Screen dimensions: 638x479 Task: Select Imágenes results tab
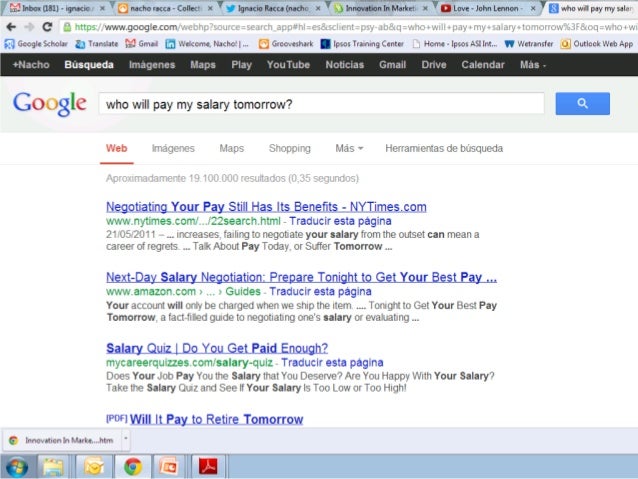point(173,149)
